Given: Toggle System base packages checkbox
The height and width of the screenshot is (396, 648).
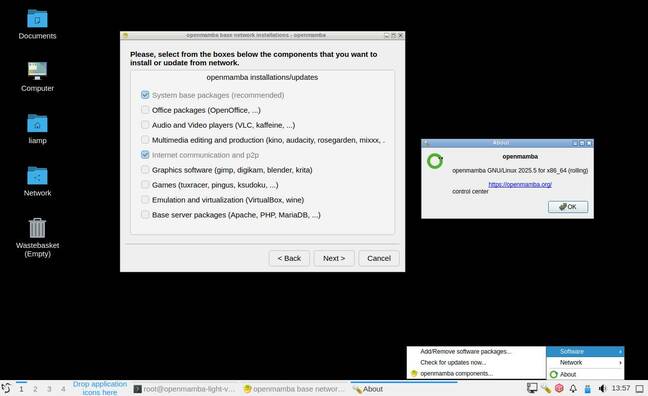Looking at the screenshot, I should [x=145, y=95].
